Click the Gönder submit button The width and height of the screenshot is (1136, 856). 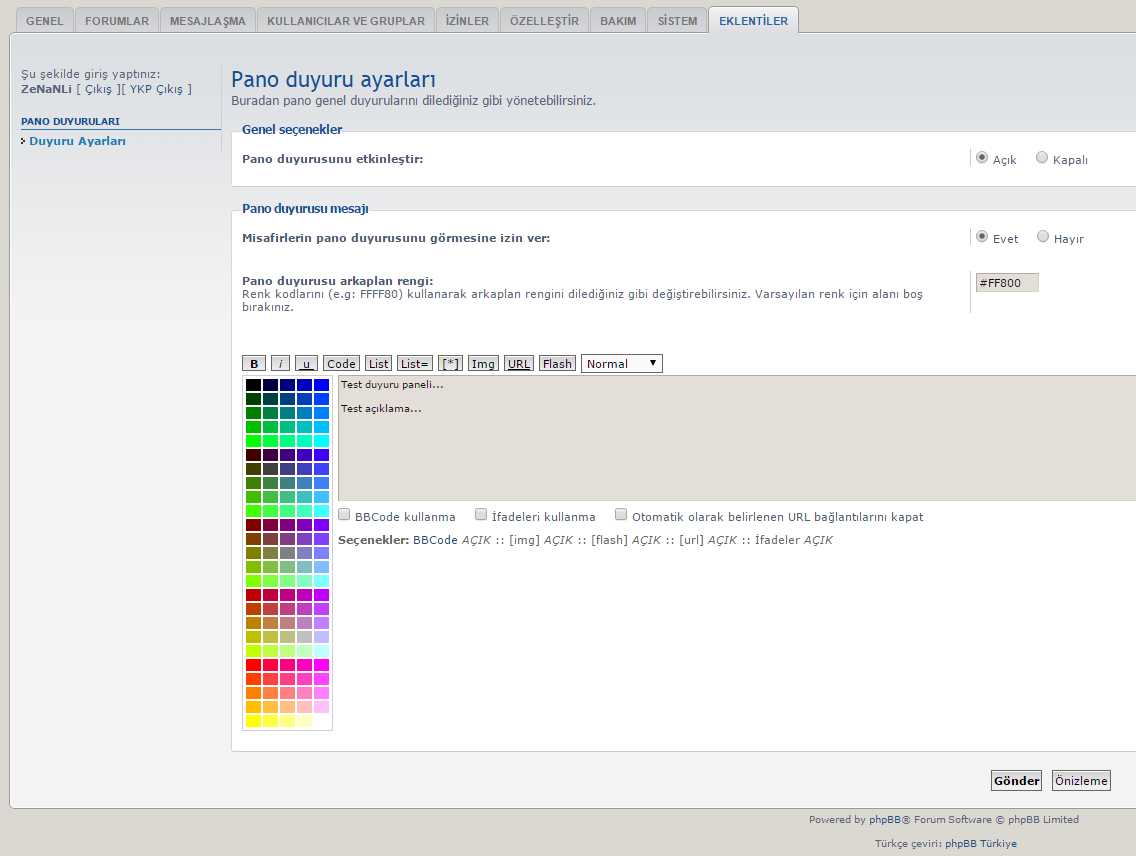[1016, 781]
